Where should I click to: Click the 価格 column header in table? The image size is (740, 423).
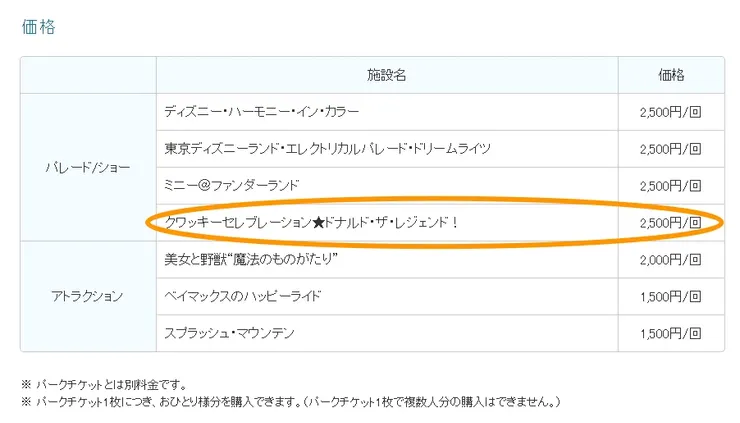click(x=670, y=75)
